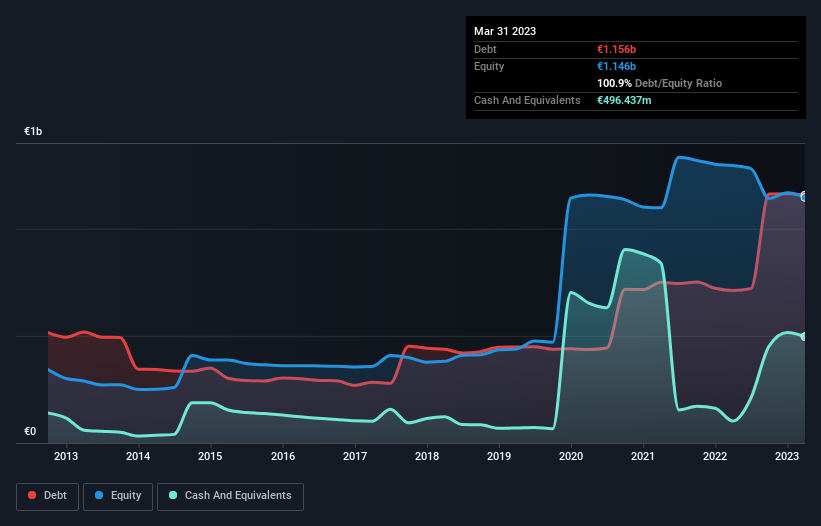The image size is (821, 526).
Task: Click the 2019 x-axis label
Action: (499, 456)
